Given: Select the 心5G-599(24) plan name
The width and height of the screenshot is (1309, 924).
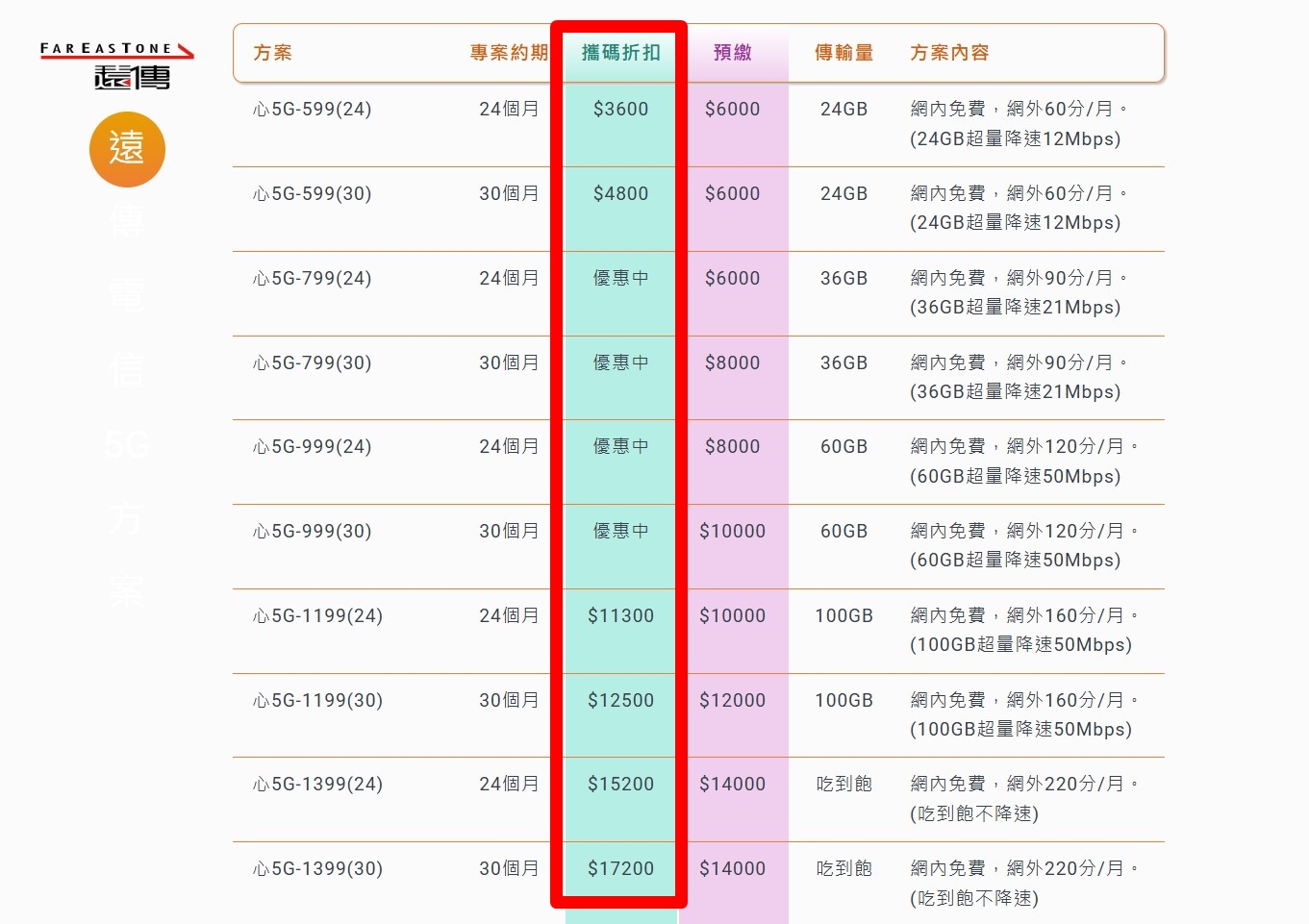Looking at the screenshot, I should click(311, 109).
